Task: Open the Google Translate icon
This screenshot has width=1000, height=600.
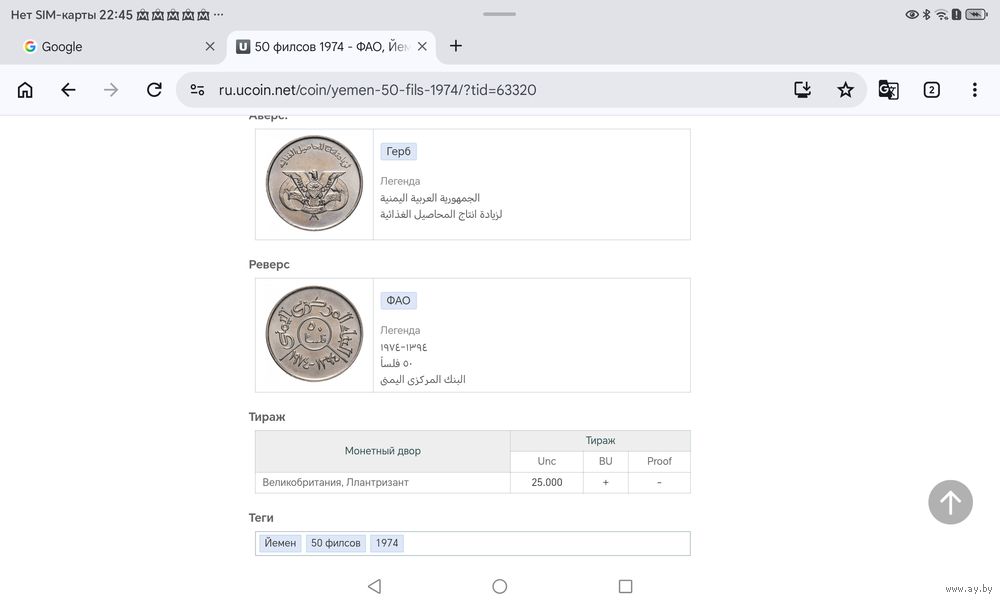Action: (x=888, y=90)
